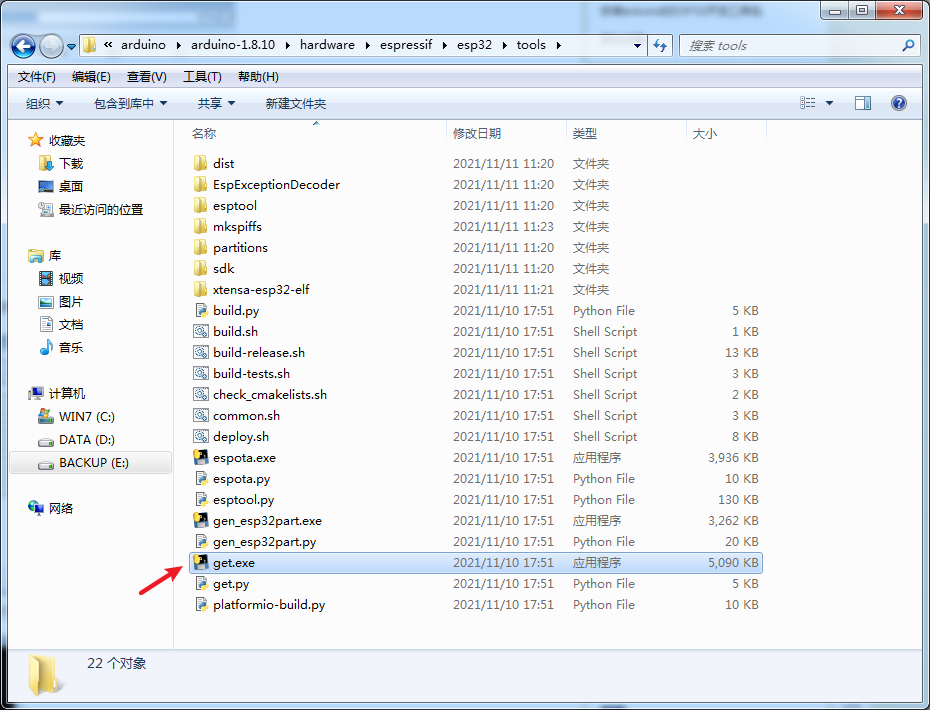Click the 新建文件夹 button
930x710 pixels.
point(296,104)
